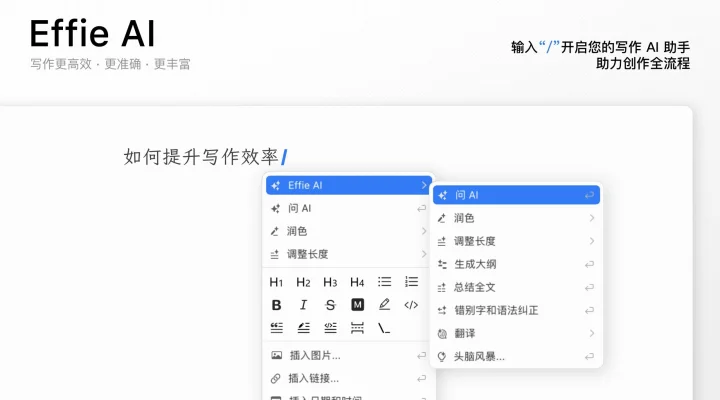This screenshot has width=720, height=400.
Task: Choose 生成大纲 in the submenu
Action: (x=516, y=264)
